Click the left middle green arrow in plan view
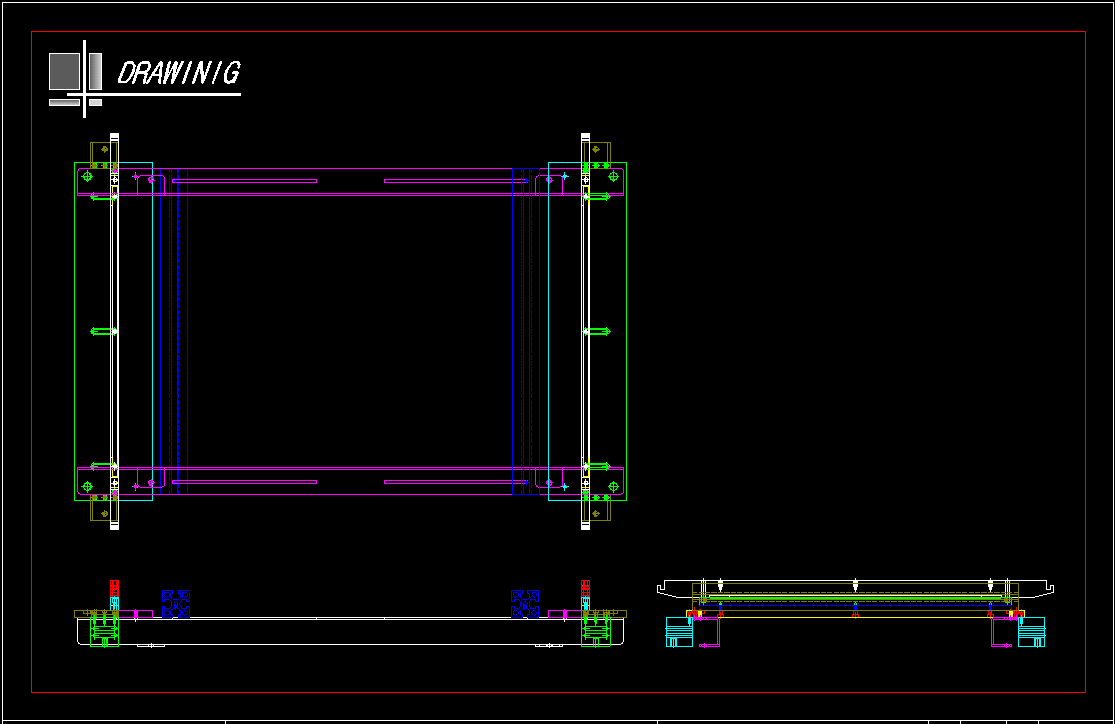This screenshot has height=724, width=1115. [x=102, y=331]
